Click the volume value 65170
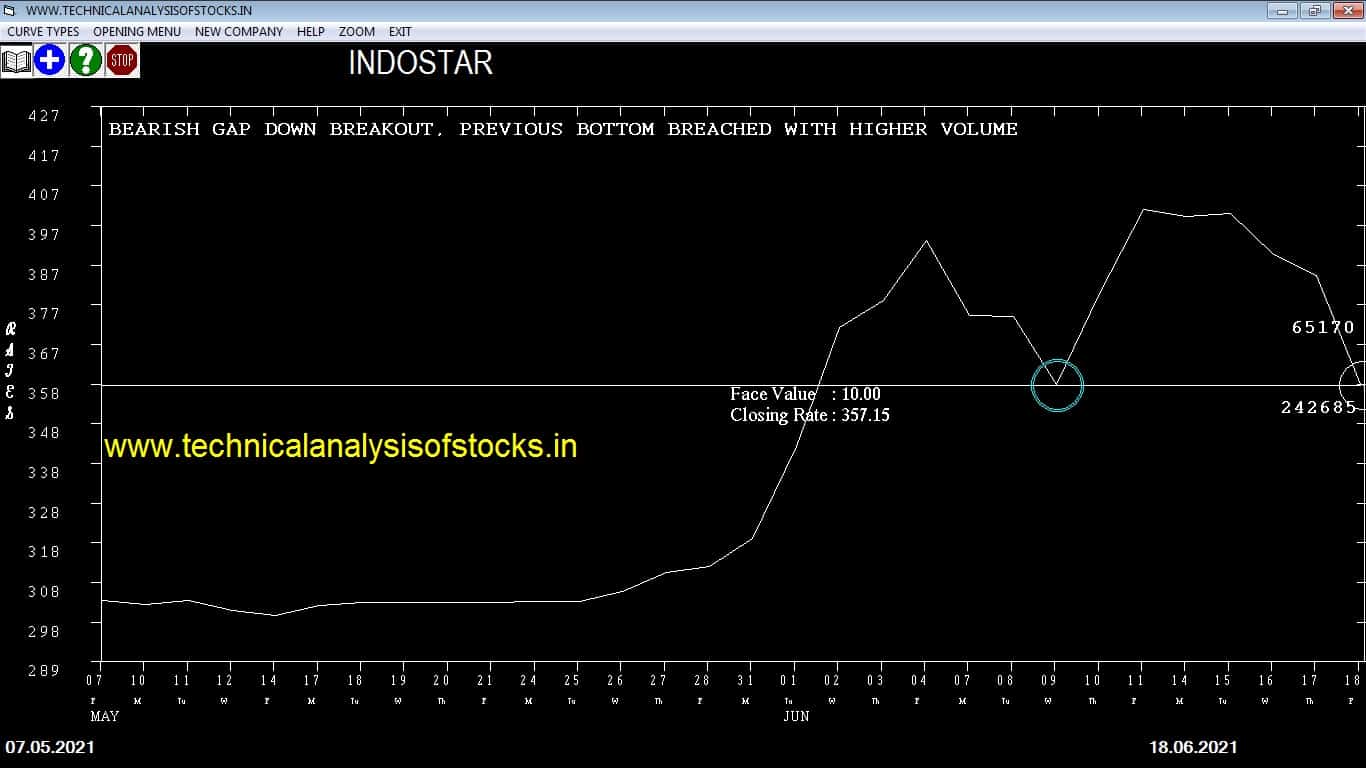This screenshot has width=1366, height=768. (1323, 327)
